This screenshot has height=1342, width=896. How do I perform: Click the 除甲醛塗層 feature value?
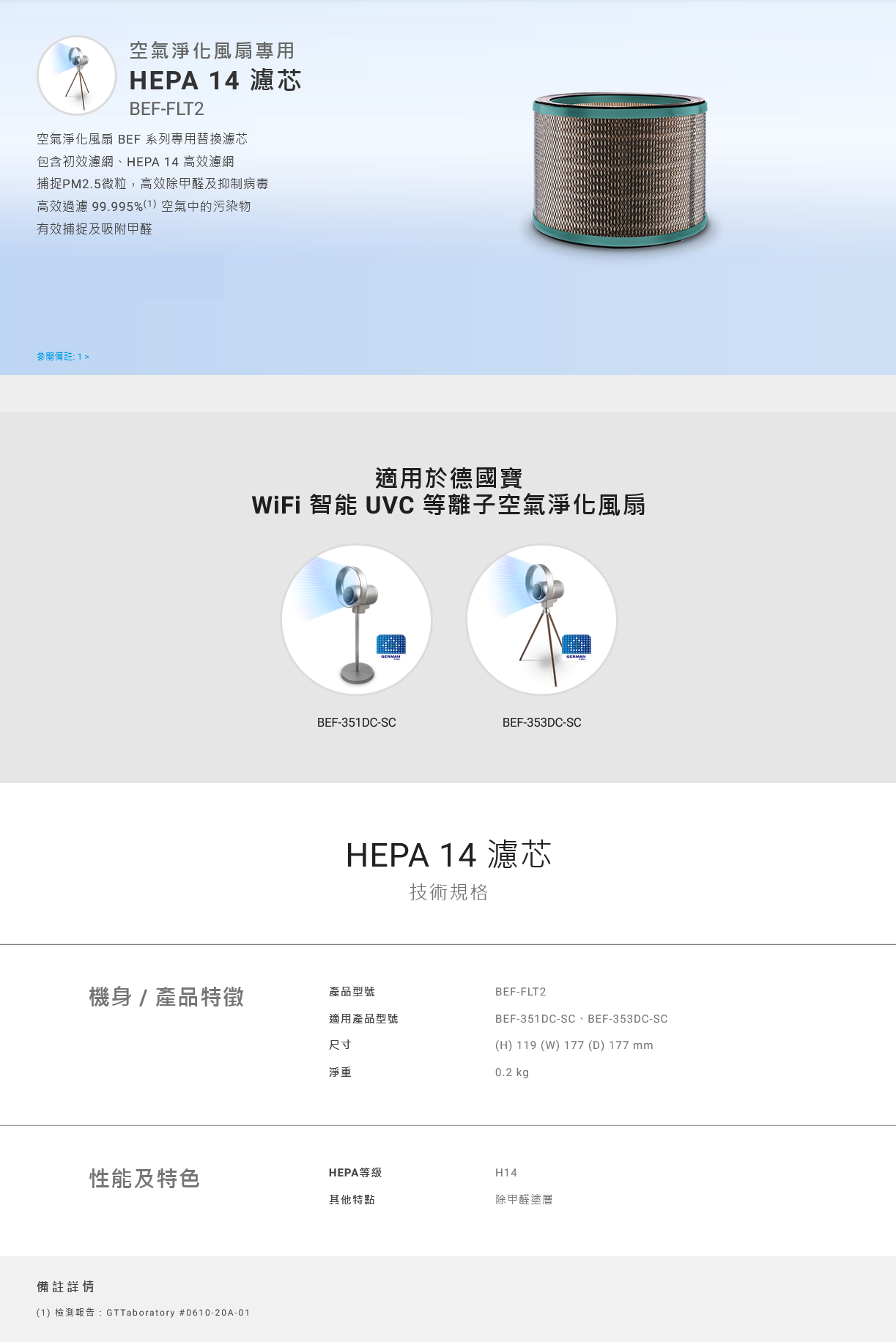(x=524, y=1200)
